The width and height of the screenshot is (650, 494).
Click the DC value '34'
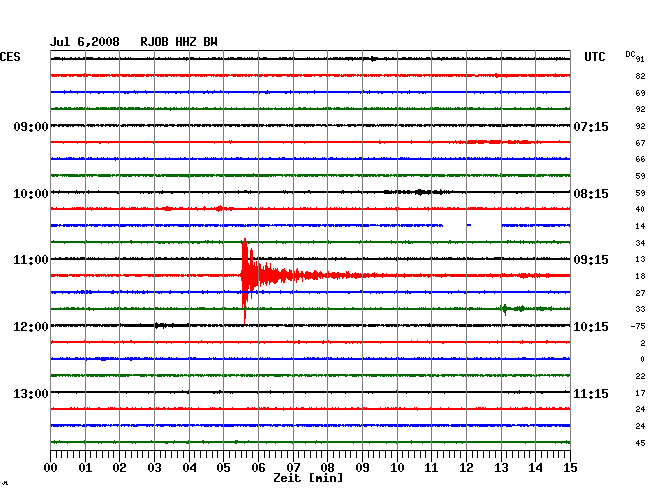coord(640,243)
